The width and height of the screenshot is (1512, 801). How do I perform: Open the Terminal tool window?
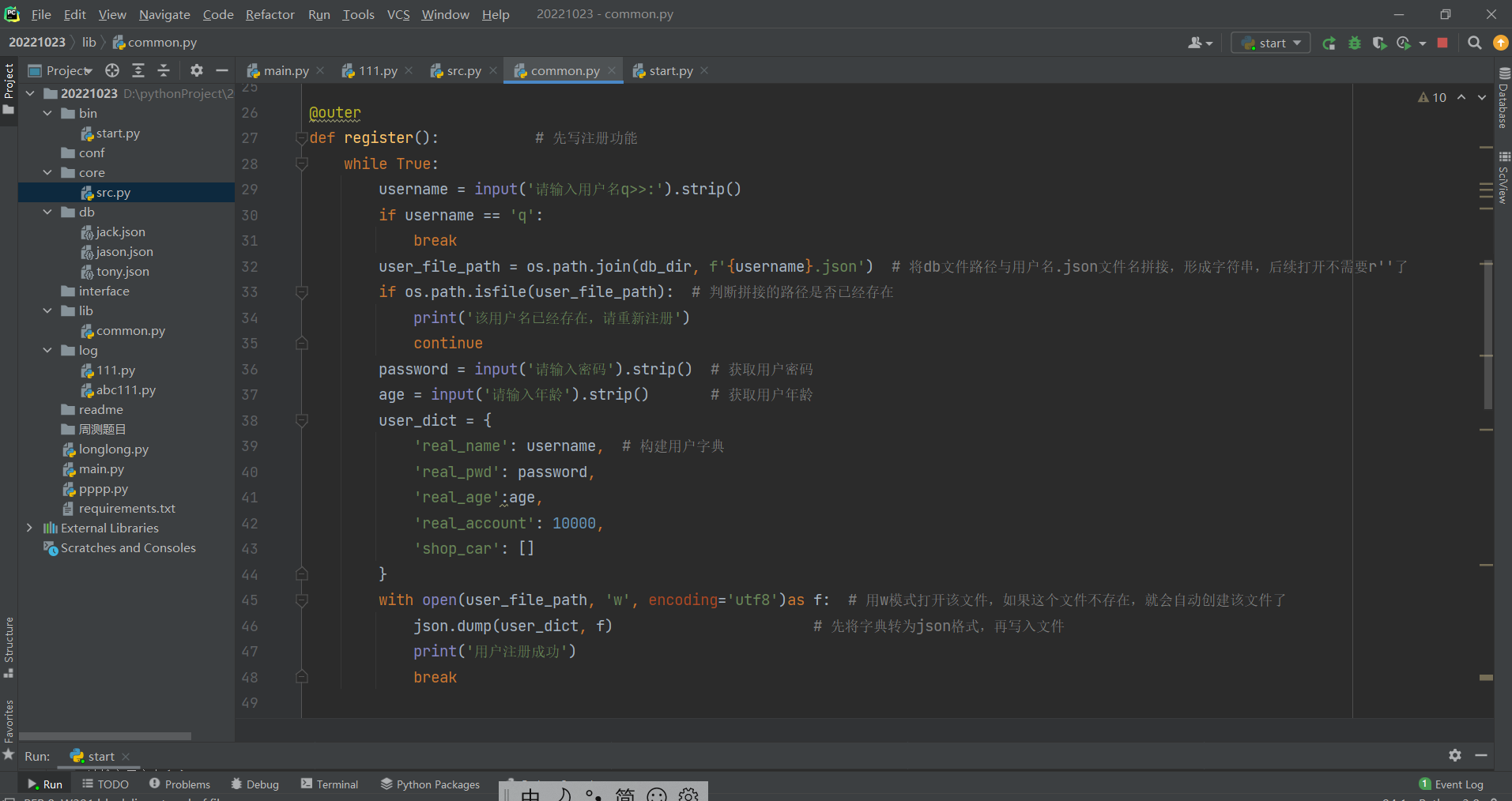tap(330, 784)
